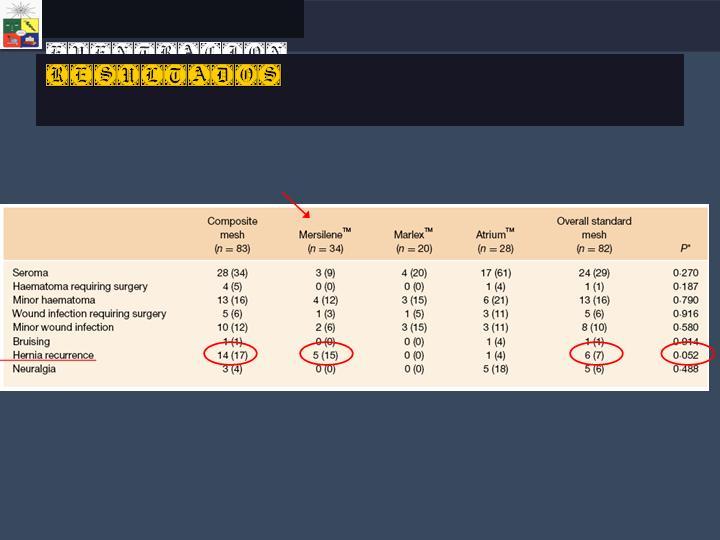This screenshot has width=720, height=540.
Task: Click the university crest logo
Action: (x=21, y=24)
